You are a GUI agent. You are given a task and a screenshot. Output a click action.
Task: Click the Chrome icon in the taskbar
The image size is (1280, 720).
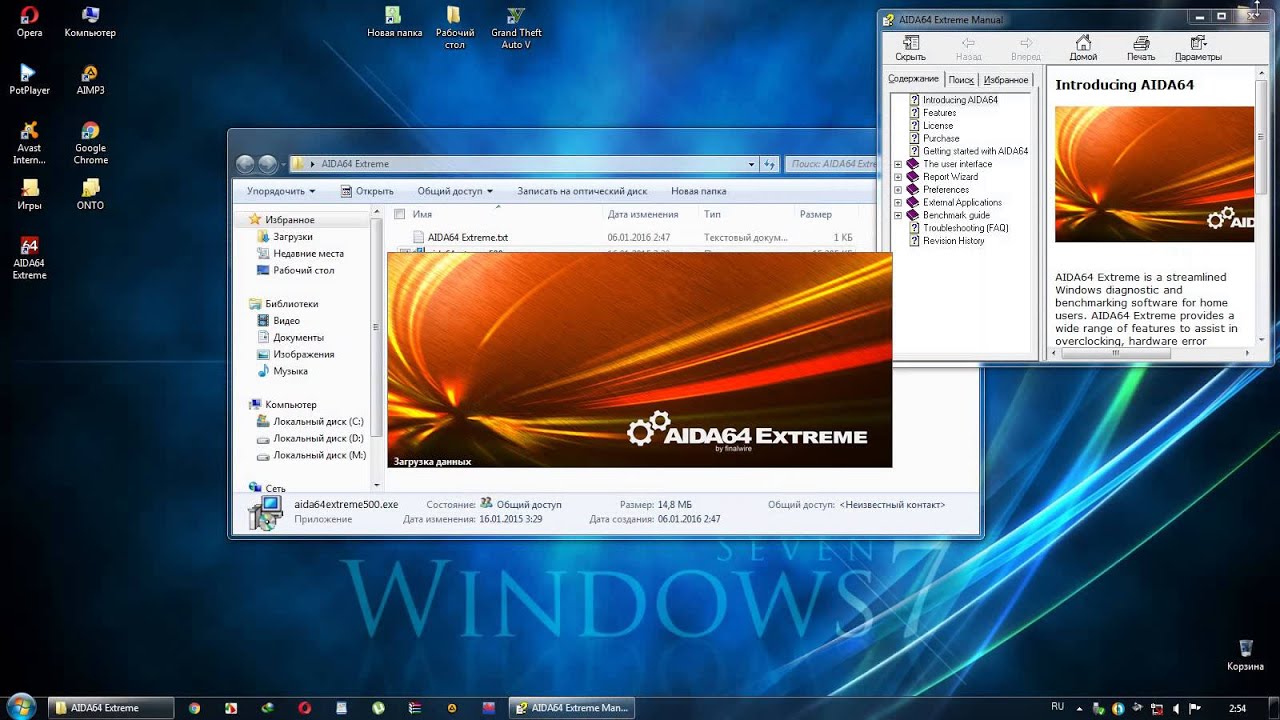(x=194, y=708)
